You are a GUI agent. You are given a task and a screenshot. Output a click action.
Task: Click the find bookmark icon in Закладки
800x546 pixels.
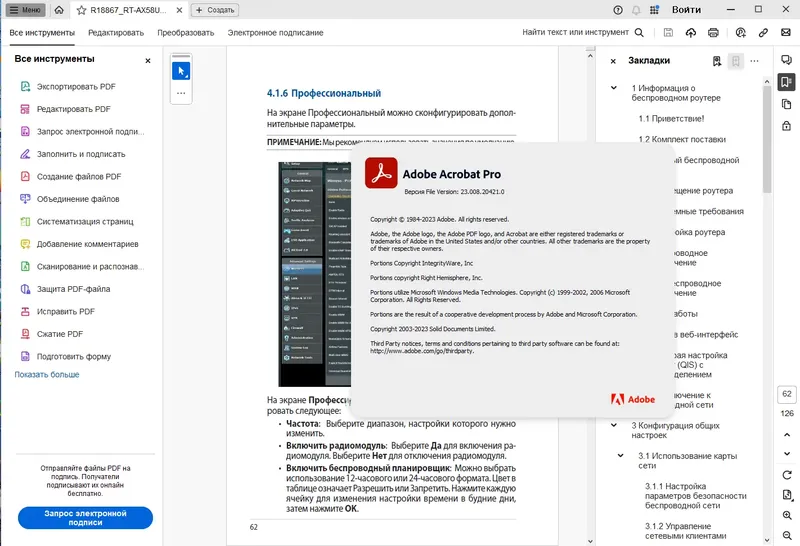[x=717, y=61]
